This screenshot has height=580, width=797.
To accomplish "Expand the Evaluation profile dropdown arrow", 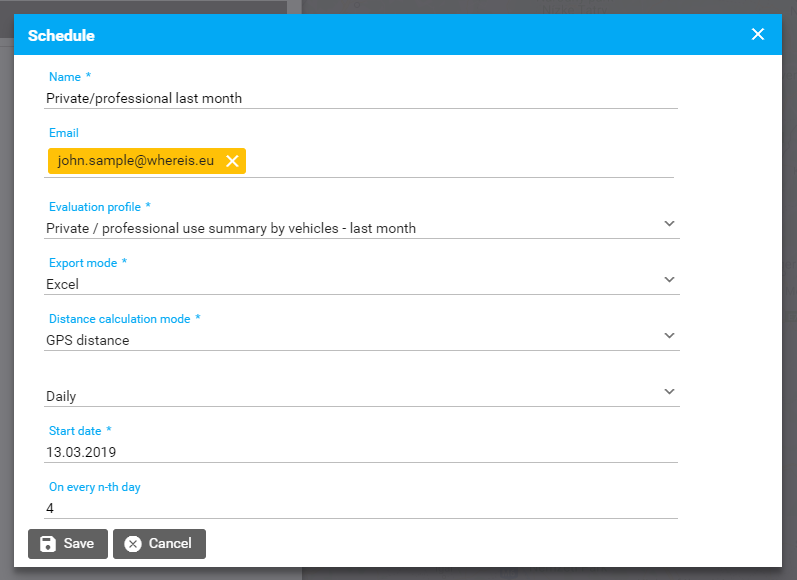I will point(669,224).
